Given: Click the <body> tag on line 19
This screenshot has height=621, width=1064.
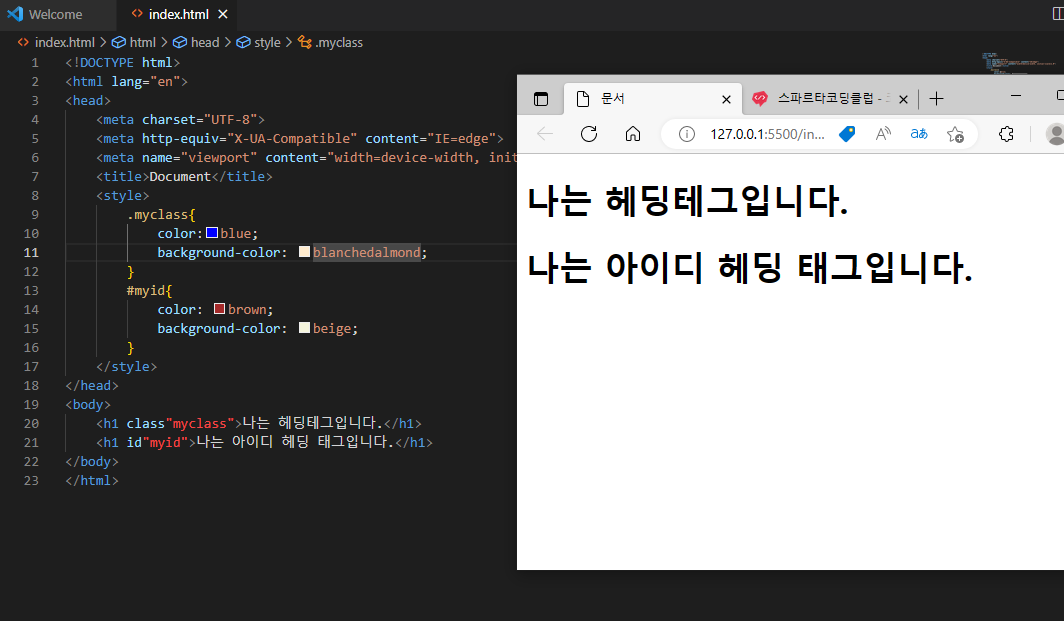Looking at the screenshot, I should point(88,404).
